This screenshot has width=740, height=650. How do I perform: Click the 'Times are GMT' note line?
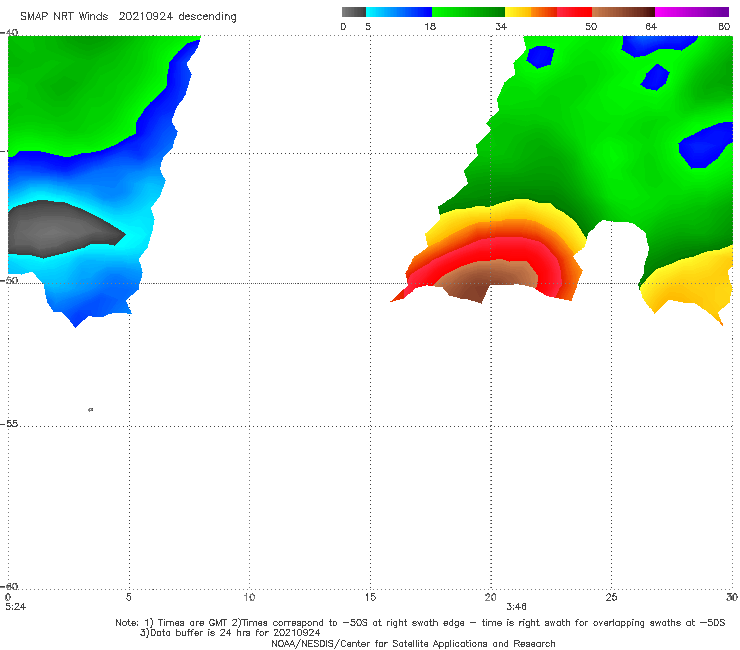[x=420, y=623]
